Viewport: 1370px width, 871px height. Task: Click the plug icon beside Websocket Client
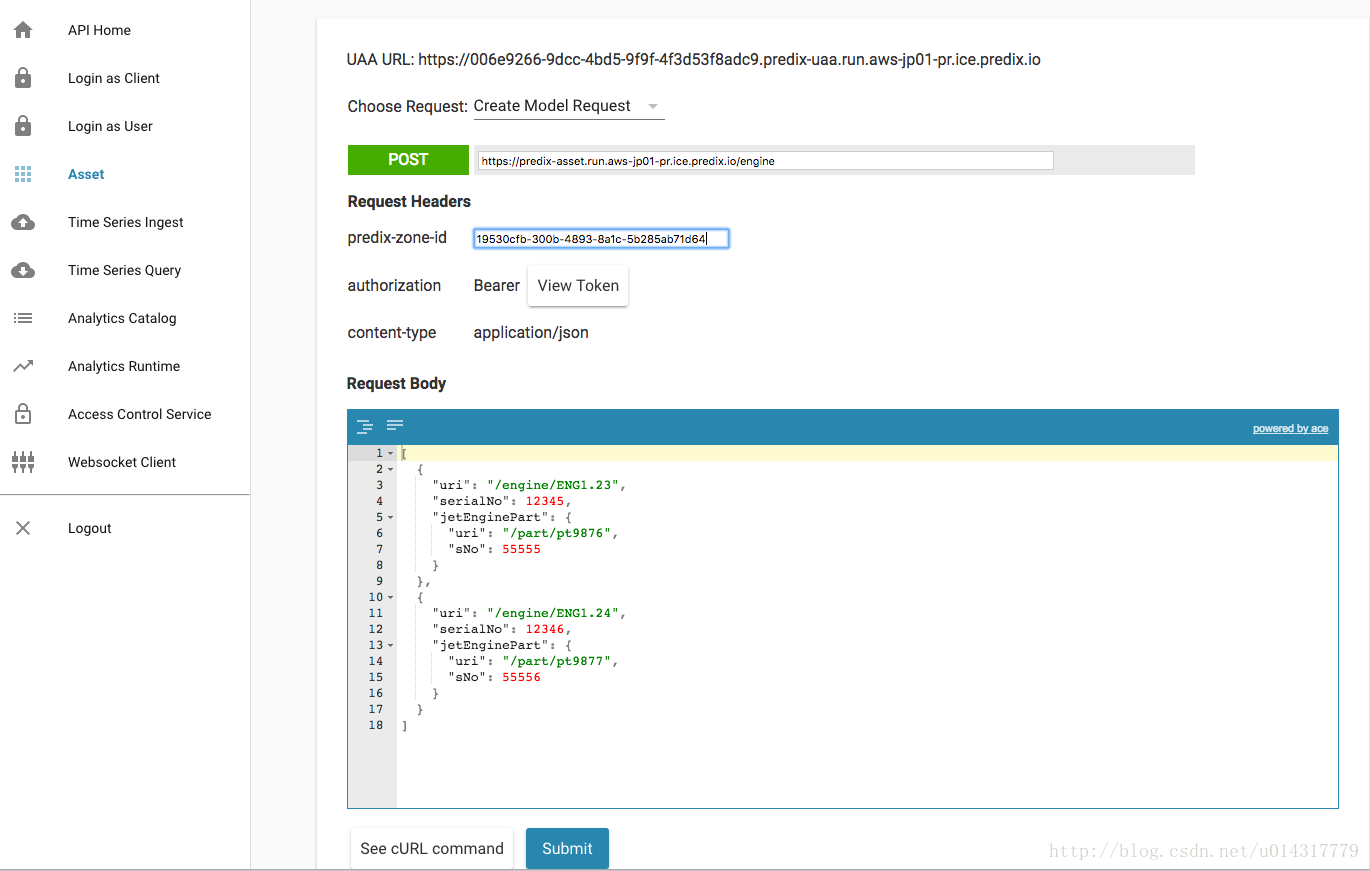coord(23,462)
